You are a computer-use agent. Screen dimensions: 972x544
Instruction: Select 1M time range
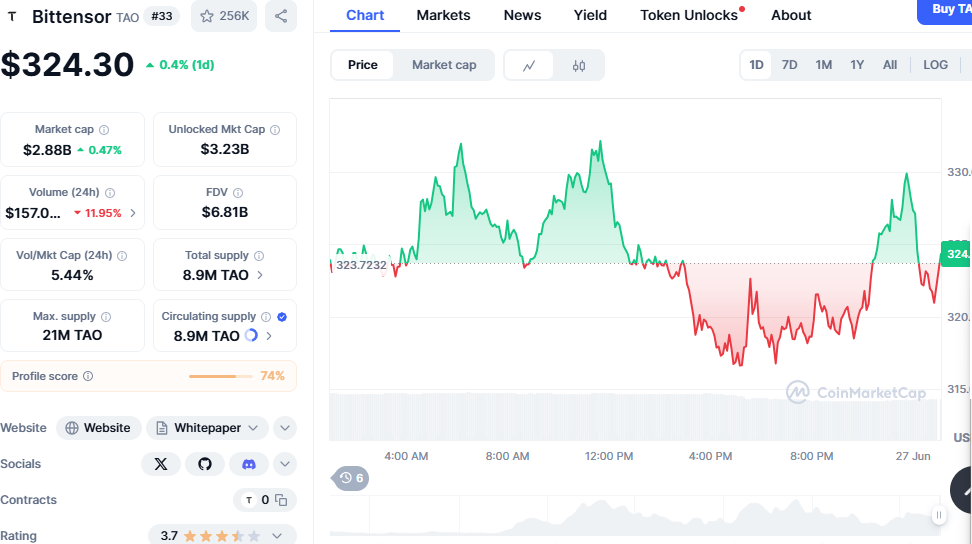coord(823,65)
